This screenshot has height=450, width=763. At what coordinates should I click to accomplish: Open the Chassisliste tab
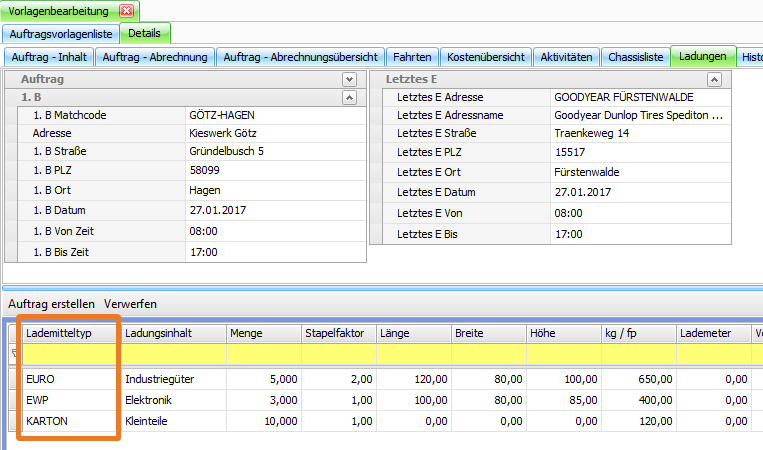635,57
